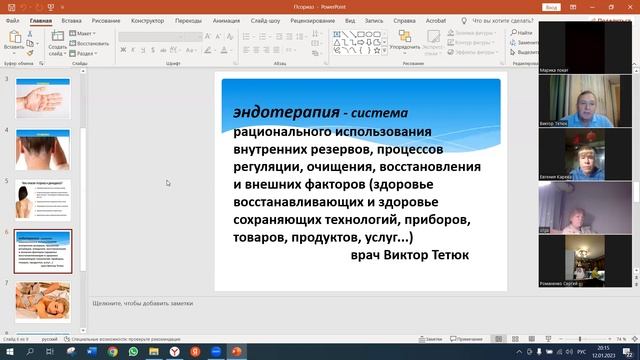Click the numbered list icon
The width and height of the screenshot is (640, 360).
click(262, 37)
